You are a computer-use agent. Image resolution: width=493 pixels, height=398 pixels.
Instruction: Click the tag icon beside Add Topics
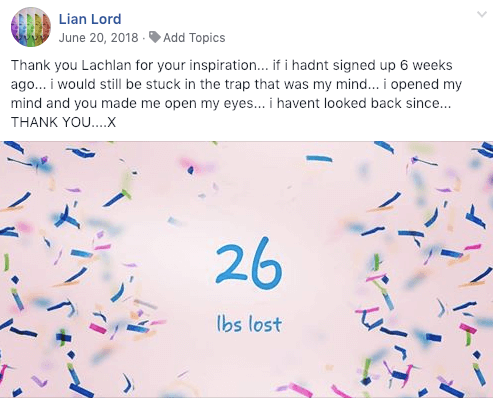coord(155,37)
